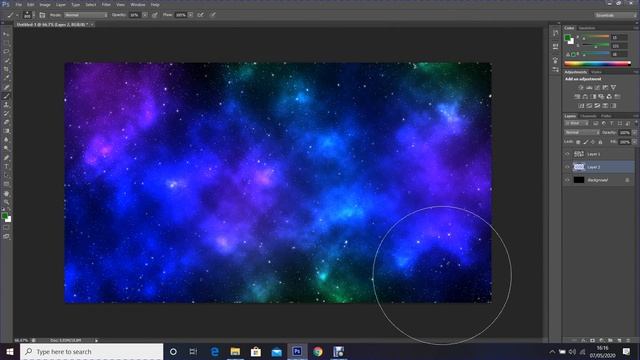Toggle pressure for size in options bar
Viewport: 640px width, 360px height.
pyautogui.click(x=213, y=15)
